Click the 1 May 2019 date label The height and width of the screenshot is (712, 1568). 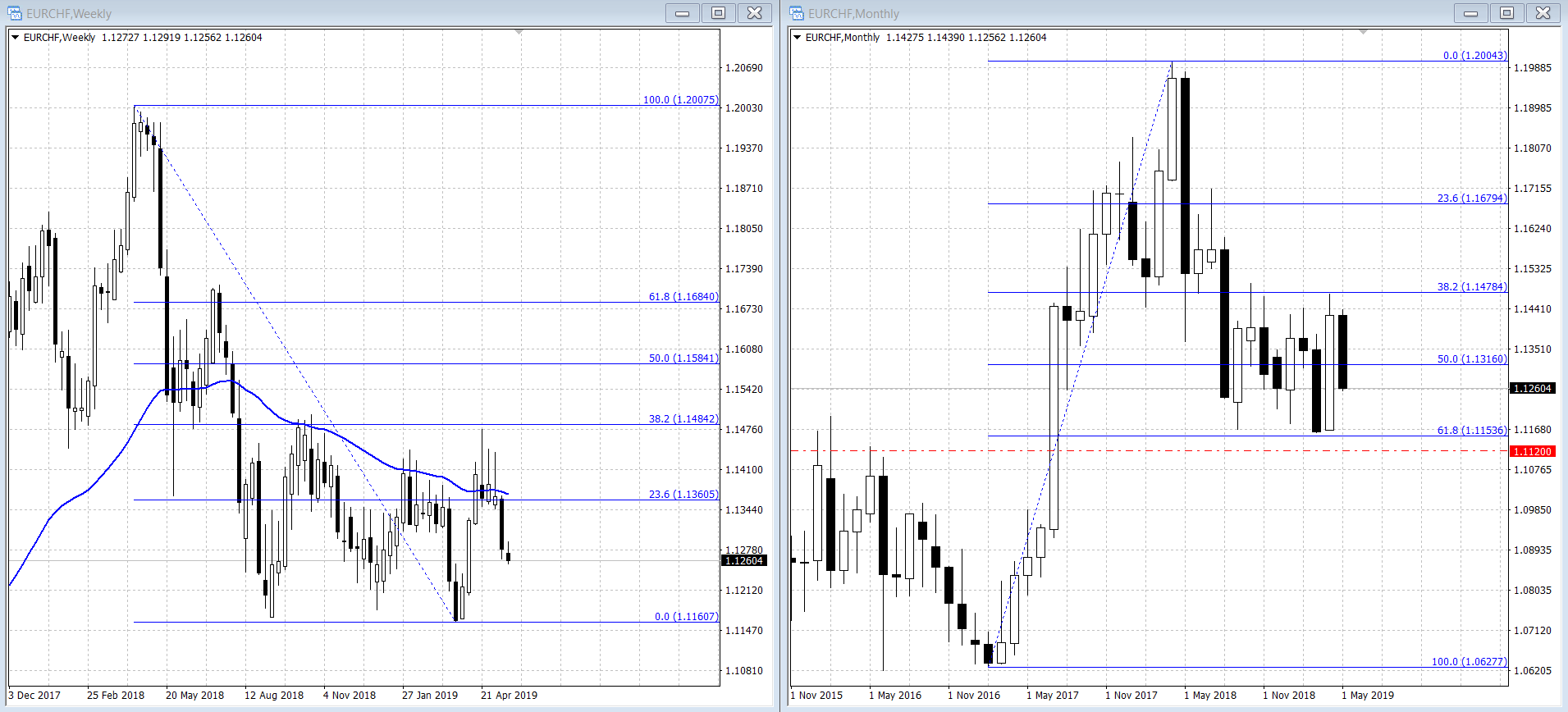click(1368, 695)
